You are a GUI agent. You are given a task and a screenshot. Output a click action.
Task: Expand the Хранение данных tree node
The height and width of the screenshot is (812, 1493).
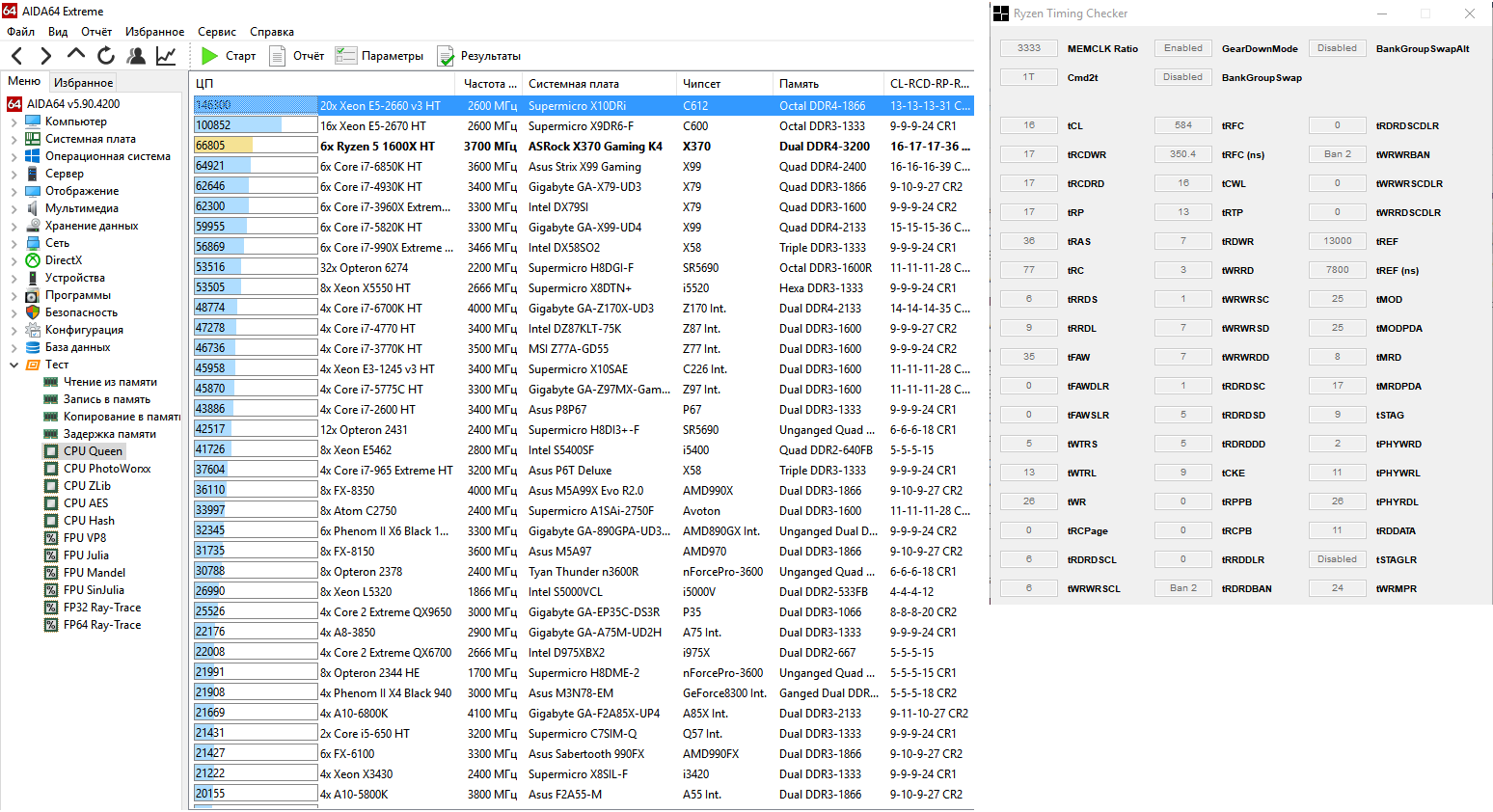tap(14, 227)
